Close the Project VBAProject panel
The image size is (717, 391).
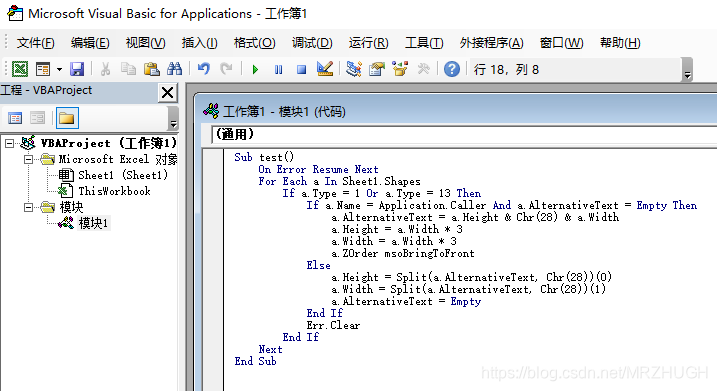click(x=167, y=92)
